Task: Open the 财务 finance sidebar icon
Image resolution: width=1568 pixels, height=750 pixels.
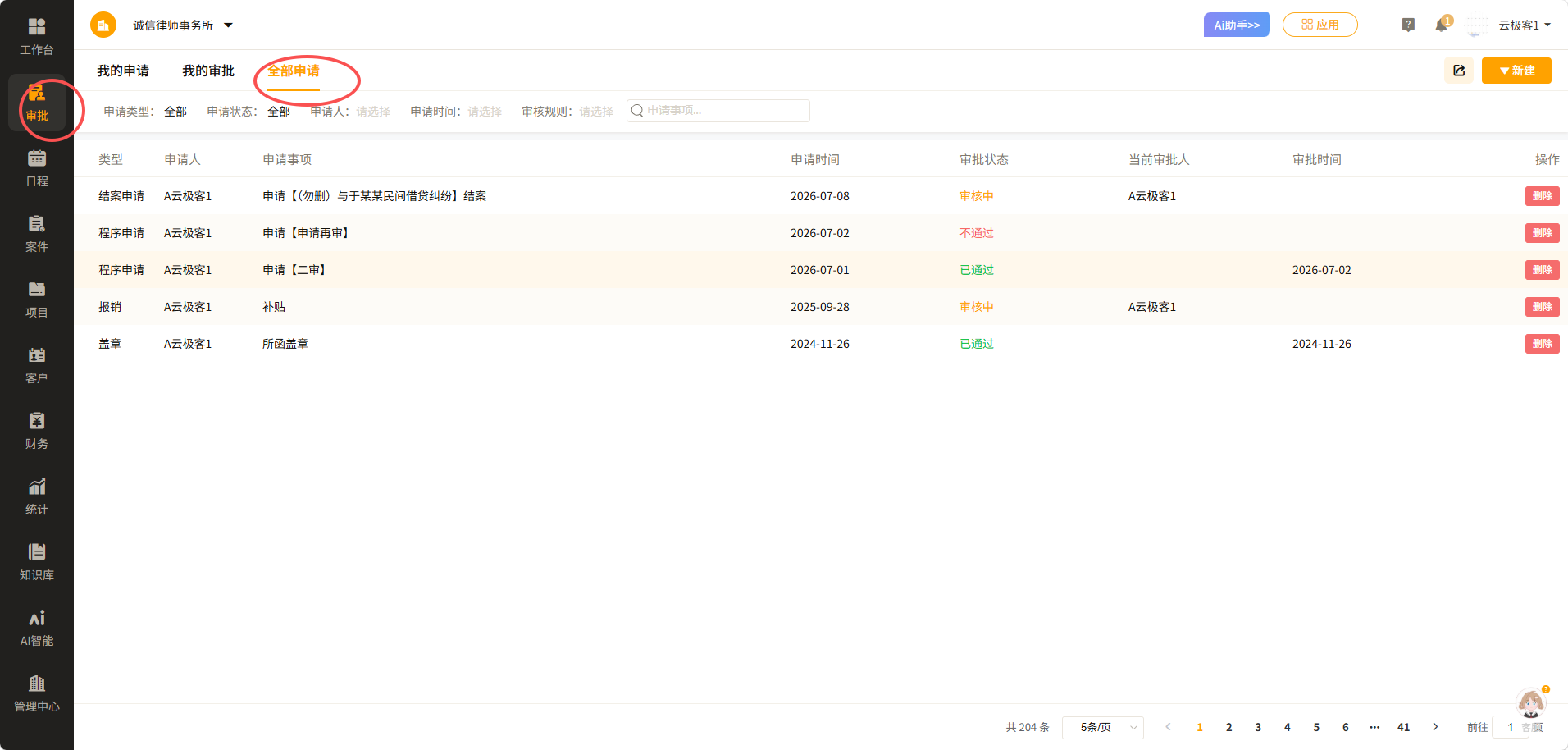Action: [37, 431]
